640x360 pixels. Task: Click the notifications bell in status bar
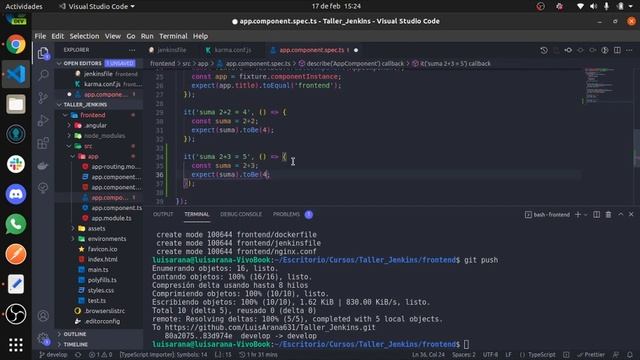pos(630,355)
